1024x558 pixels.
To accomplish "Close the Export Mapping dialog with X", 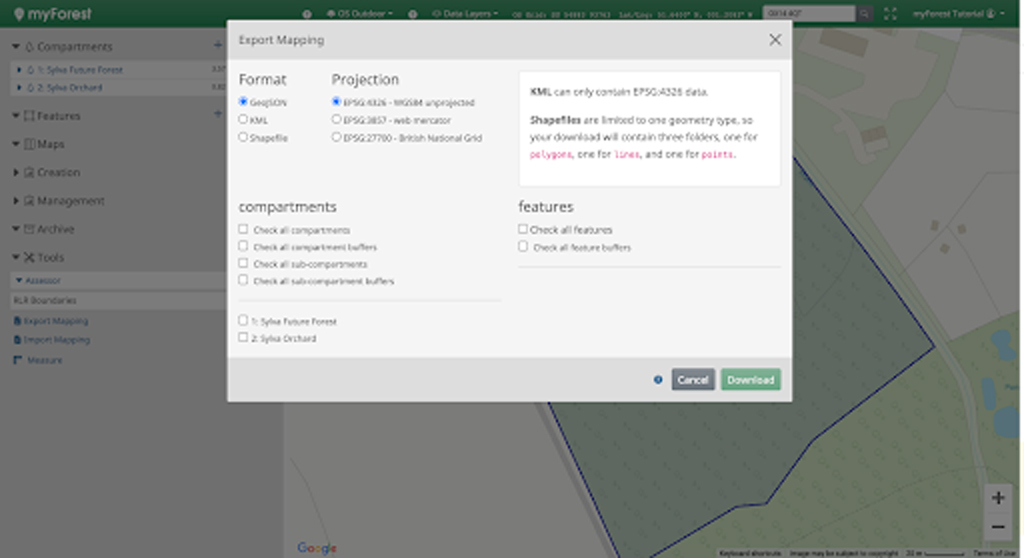I will [775, 40].
